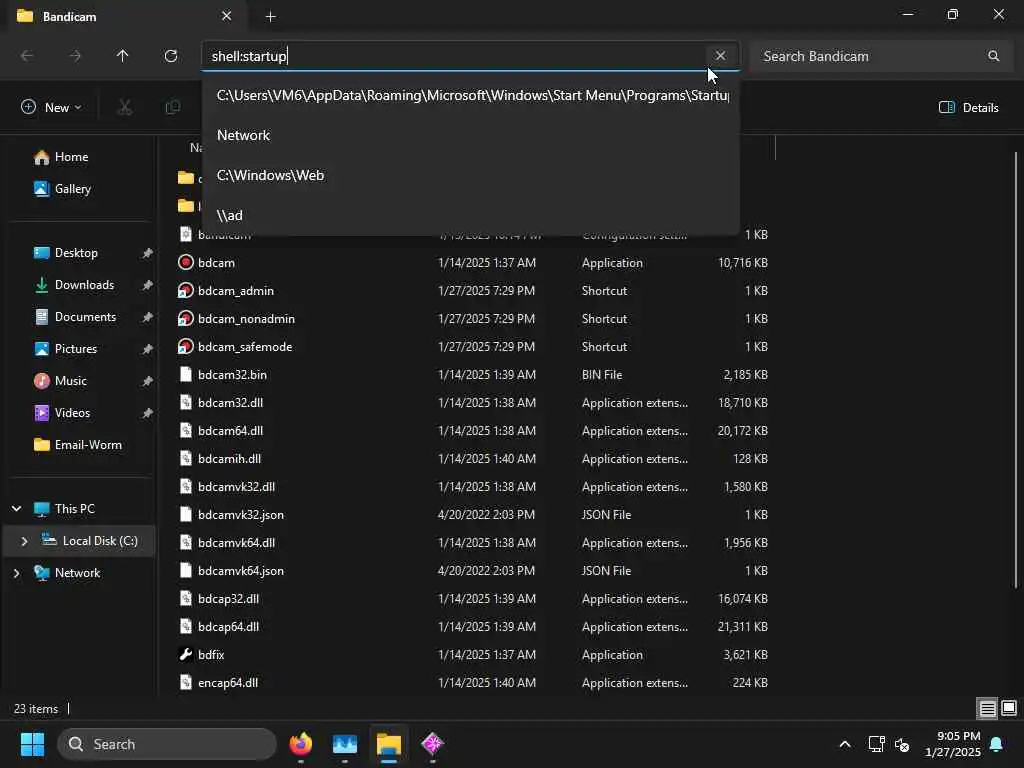Viewport: 1024px width, 768px height.
Task: Close the Bandicam tab
Action: click(x=227, y=16)
